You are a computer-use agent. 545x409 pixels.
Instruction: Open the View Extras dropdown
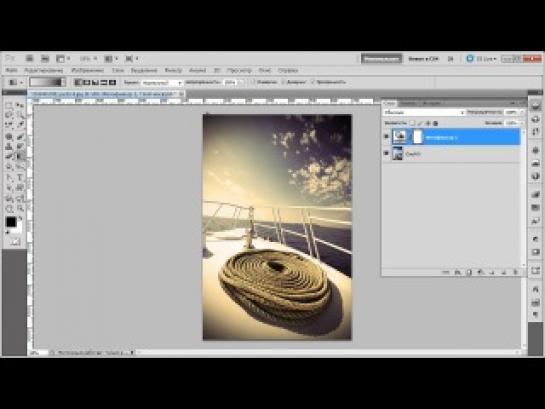(x=63, y=59)
